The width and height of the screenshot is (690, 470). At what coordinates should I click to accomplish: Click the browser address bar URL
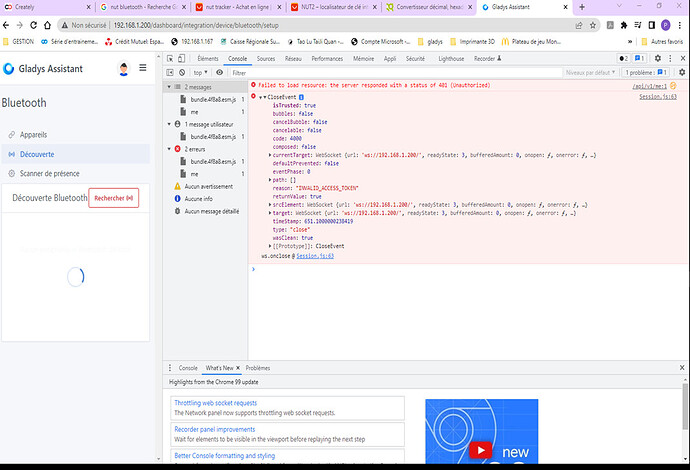(x=196, y=26)
